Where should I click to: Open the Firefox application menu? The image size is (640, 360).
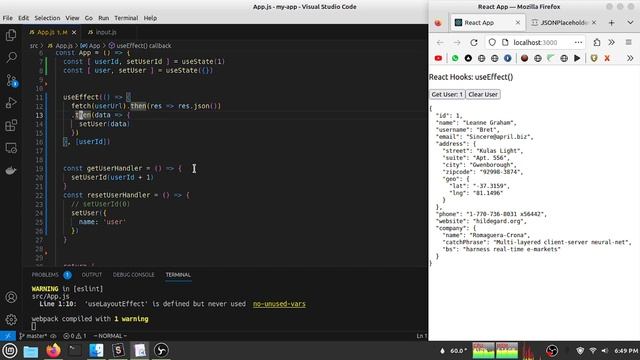click(629, 42)
